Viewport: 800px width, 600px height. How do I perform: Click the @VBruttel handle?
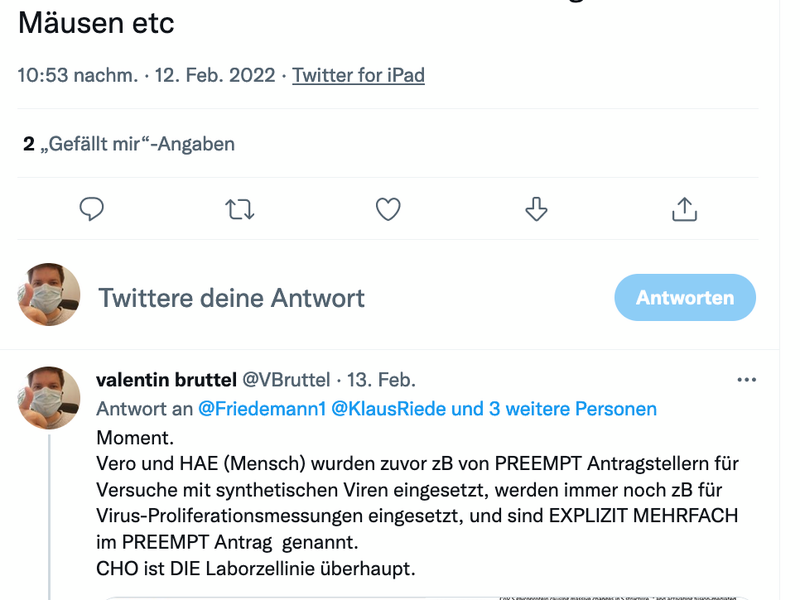coord(286,380)
